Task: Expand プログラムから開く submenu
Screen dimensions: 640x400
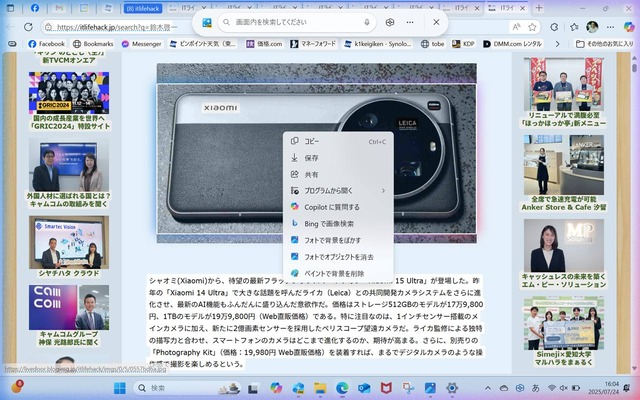Action: pos(338,191)
